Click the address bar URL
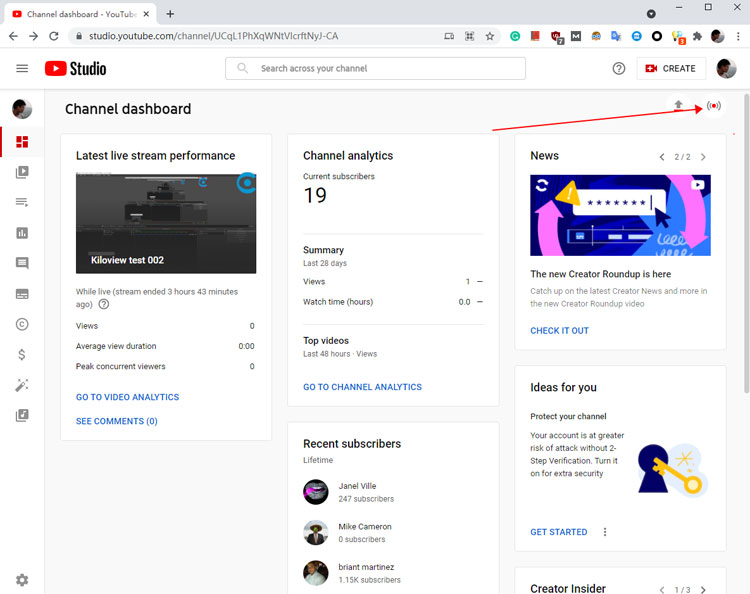Image resolution: width=750 pixels, height=594 pixels. (x=213, y=36)
